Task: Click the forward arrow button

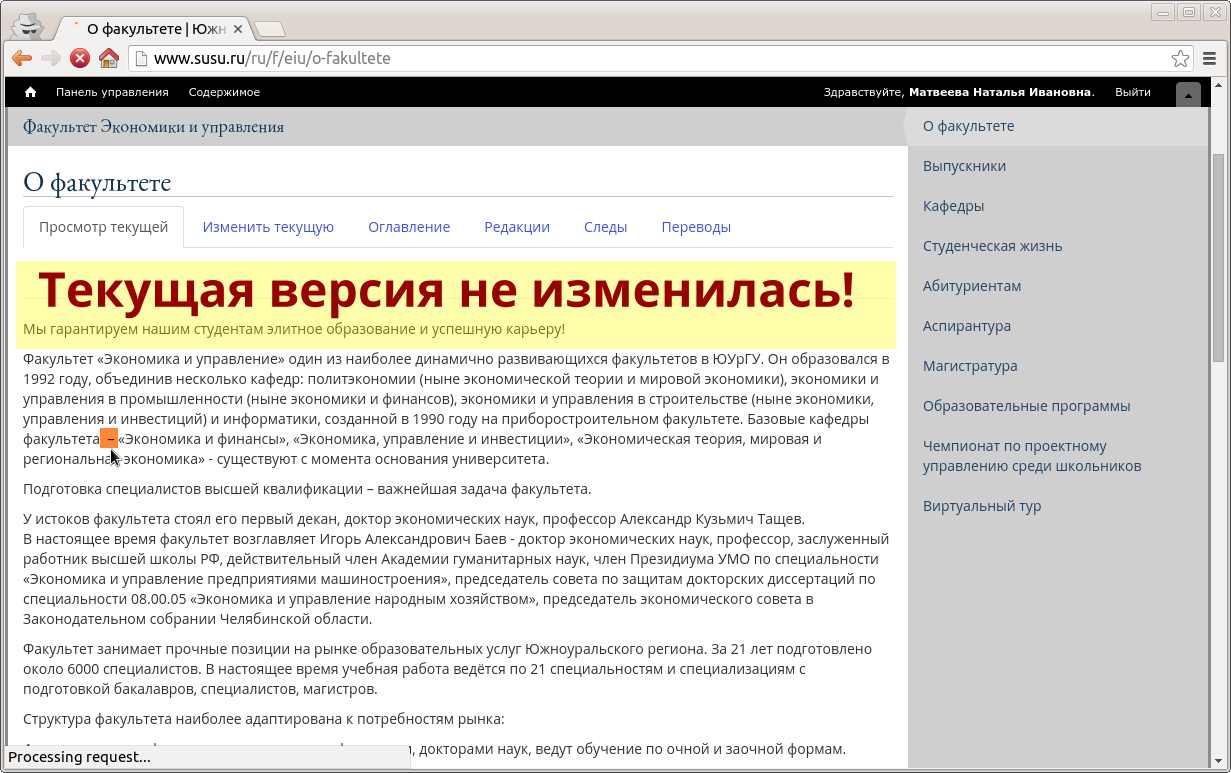Action: pyautogui.click(x=51, y=58)
